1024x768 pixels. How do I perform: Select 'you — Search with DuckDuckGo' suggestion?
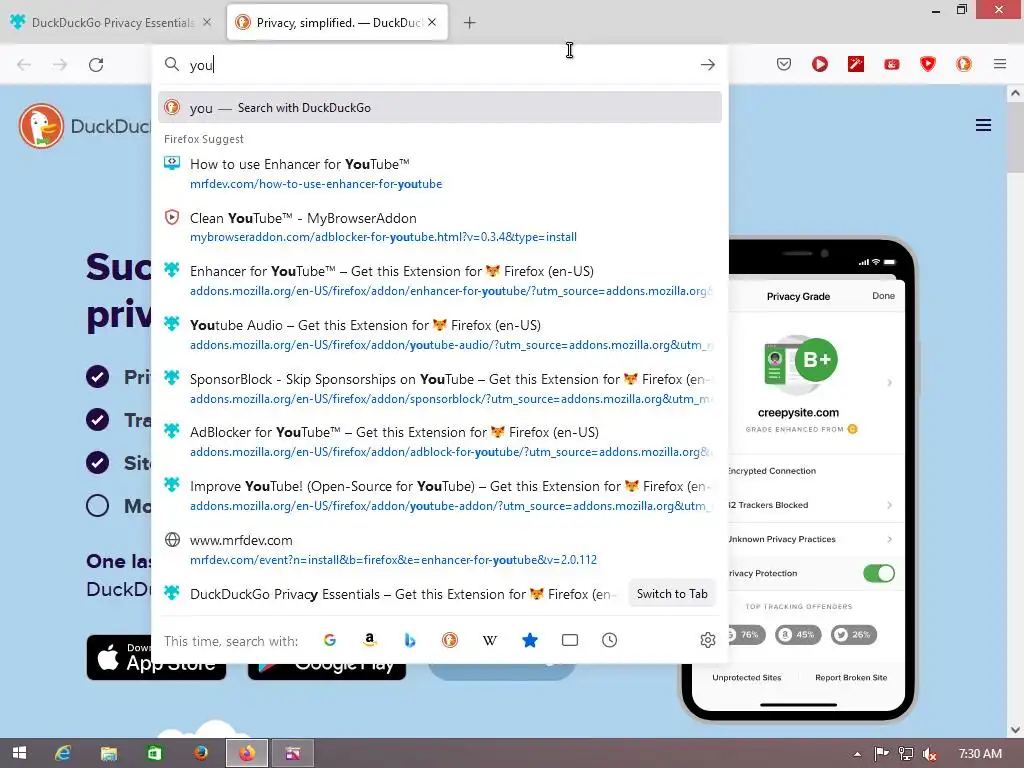[440, 108]
